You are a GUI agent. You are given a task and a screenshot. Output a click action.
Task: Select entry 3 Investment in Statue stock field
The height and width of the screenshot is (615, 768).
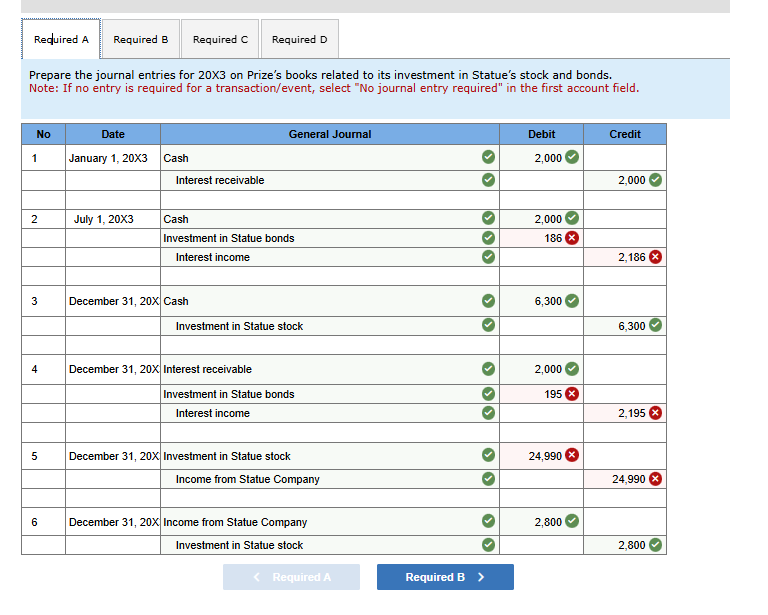[330, 326]
